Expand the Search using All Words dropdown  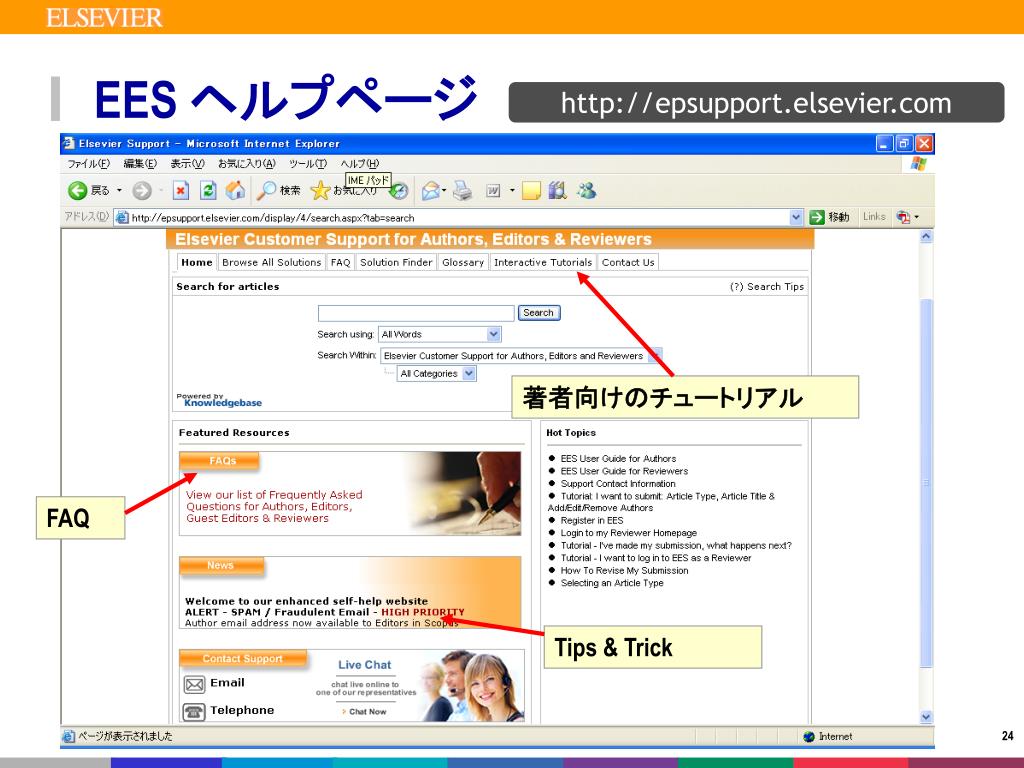(494, 334)
